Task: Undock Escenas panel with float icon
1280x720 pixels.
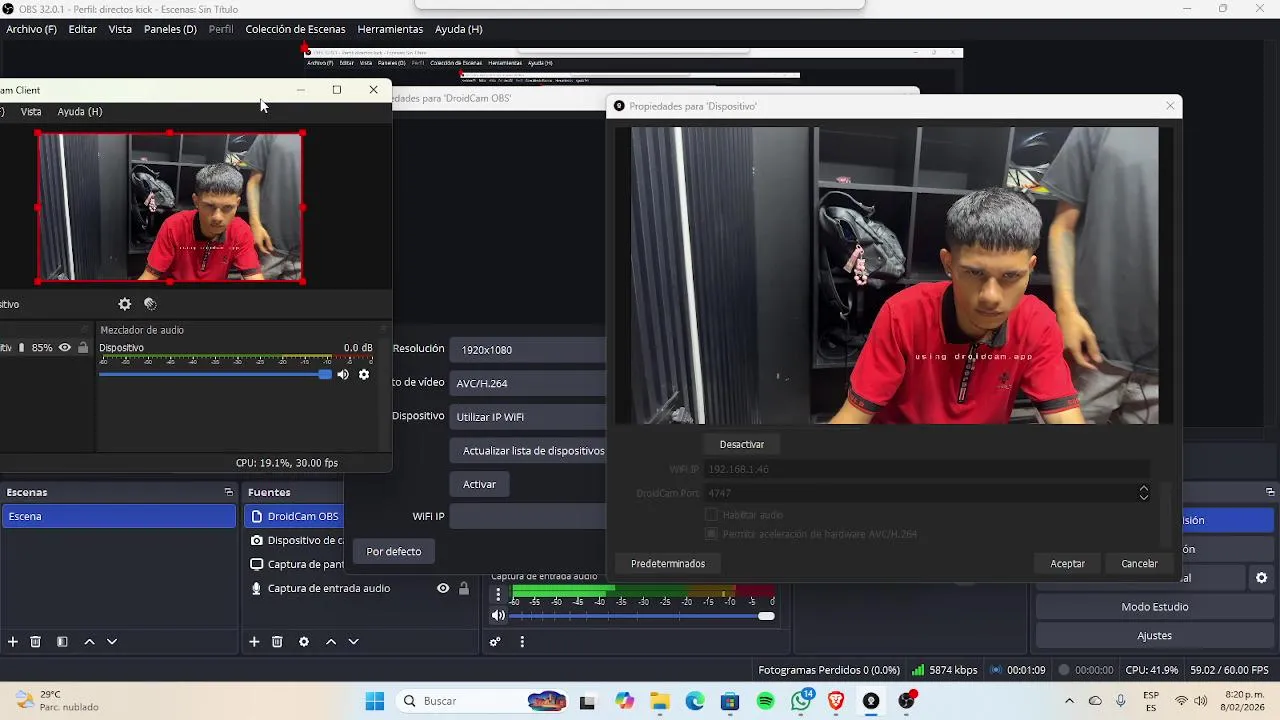Action: 228,492
